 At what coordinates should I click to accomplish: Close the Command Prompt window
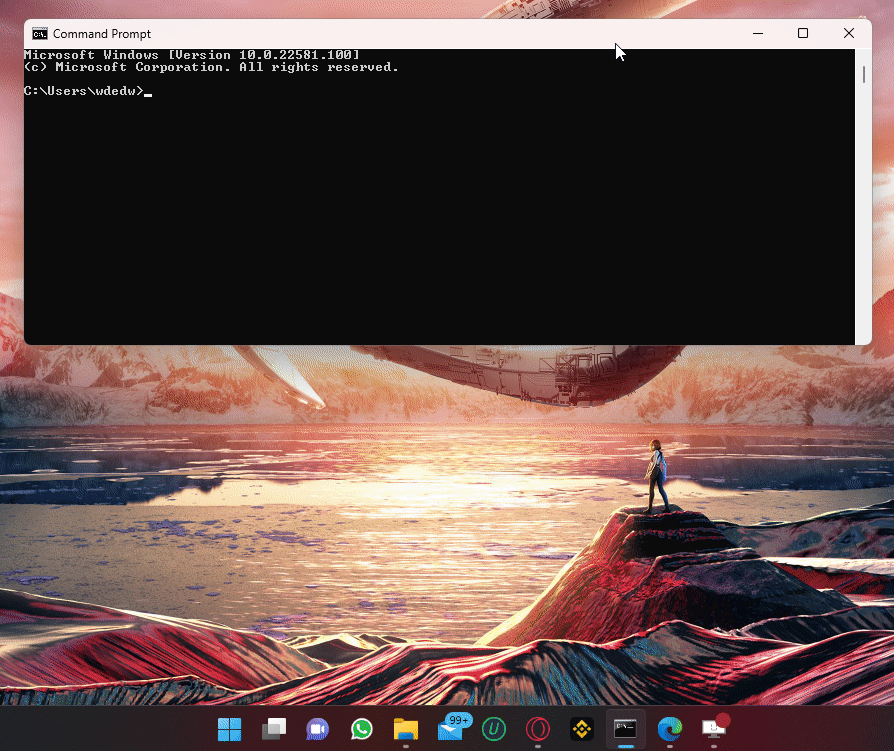849,34
